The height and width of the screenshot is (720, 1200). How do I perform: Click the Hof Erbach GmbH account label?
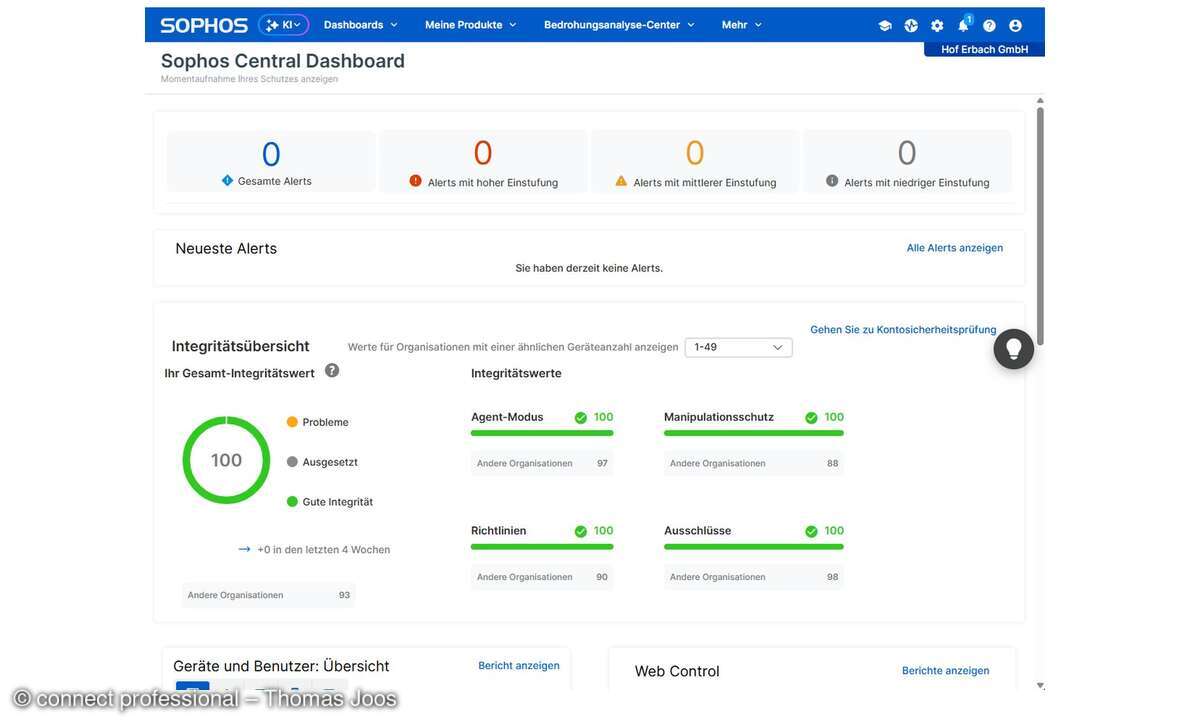(985, 49)
